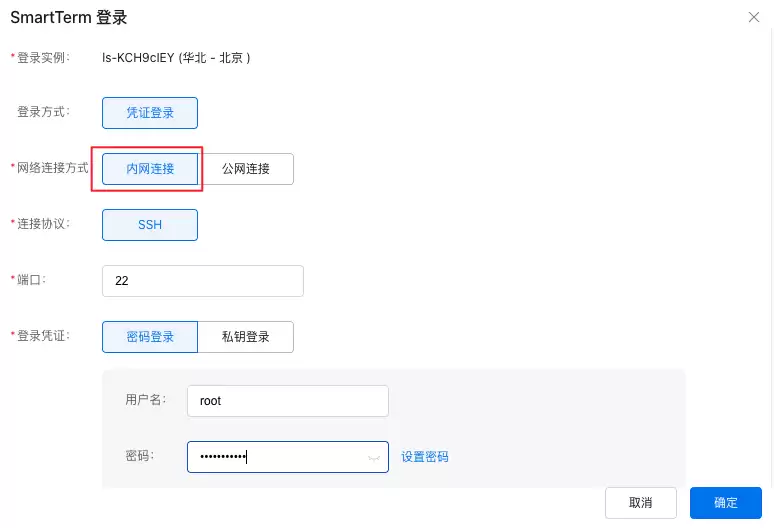The width and height of the screenshot is (774, 528).
Task: Focus the 端口 port field
Action: [203, 281]
